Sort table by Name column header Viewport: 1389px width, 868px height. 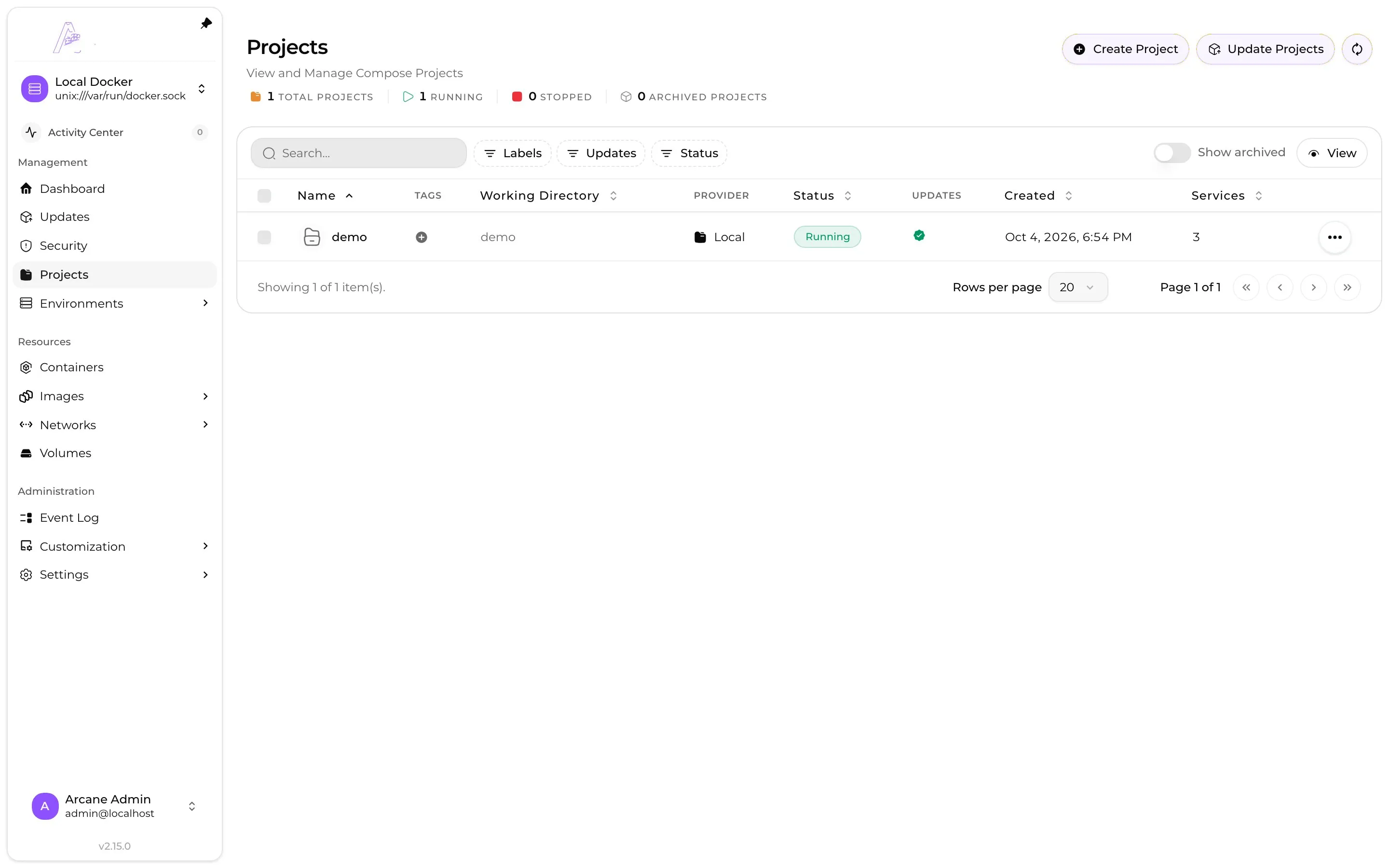(325, 196)
